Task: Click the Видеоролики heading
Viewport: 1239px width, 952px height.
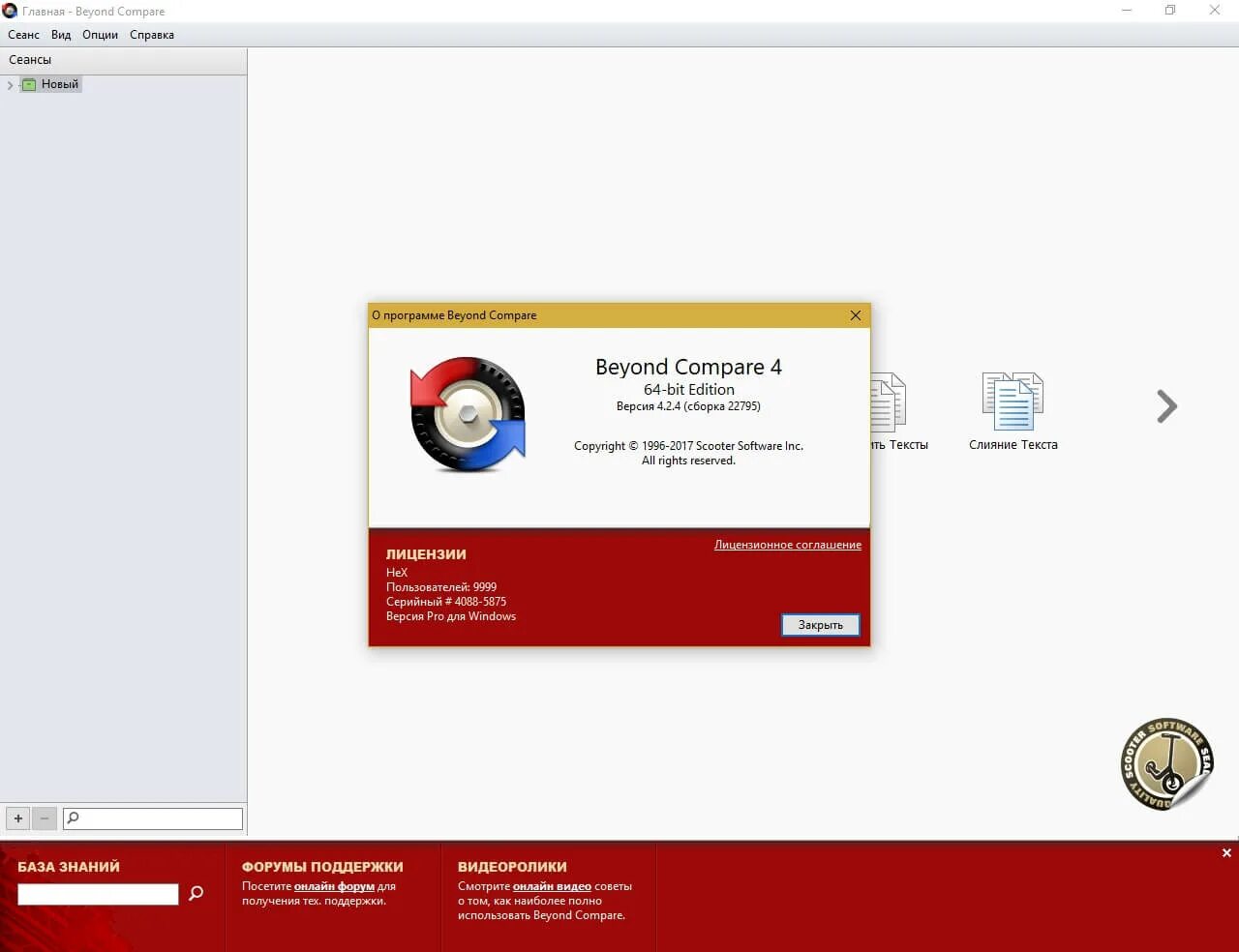Action: tap(512, 867)
